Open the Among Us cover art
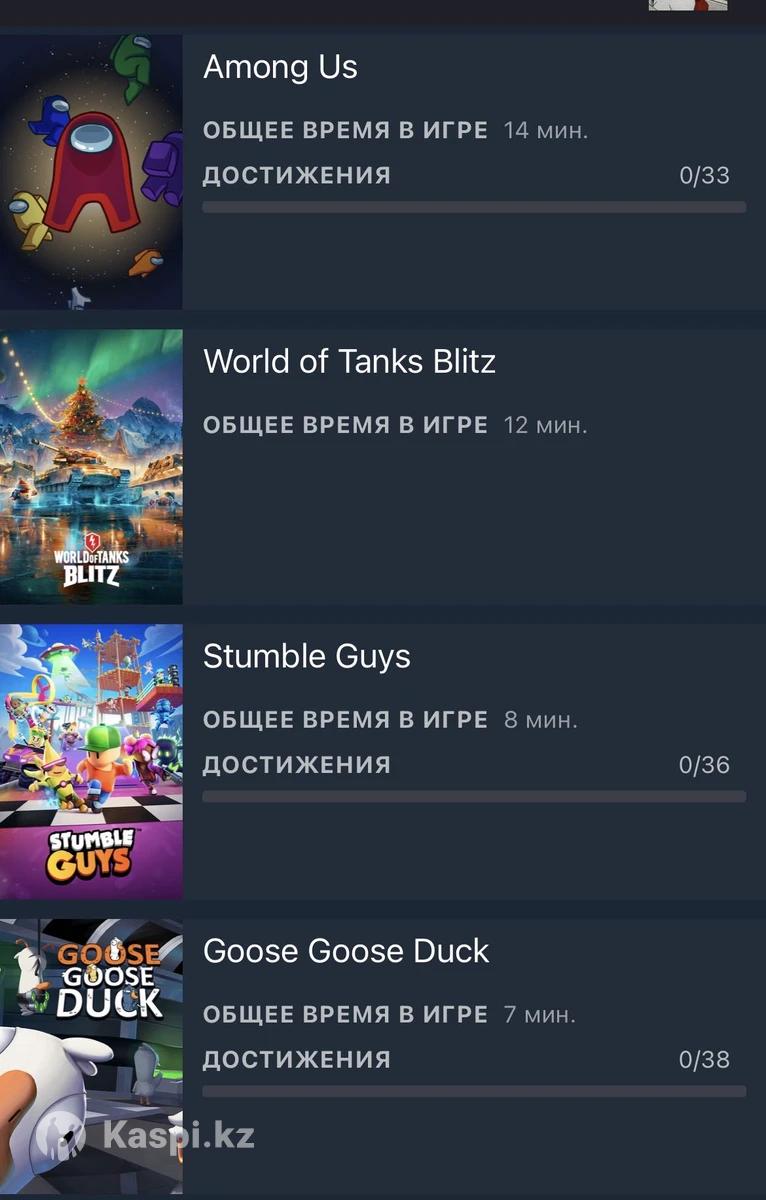The height and width of the screenshot is (1200, 766). [x=91, y=172]
